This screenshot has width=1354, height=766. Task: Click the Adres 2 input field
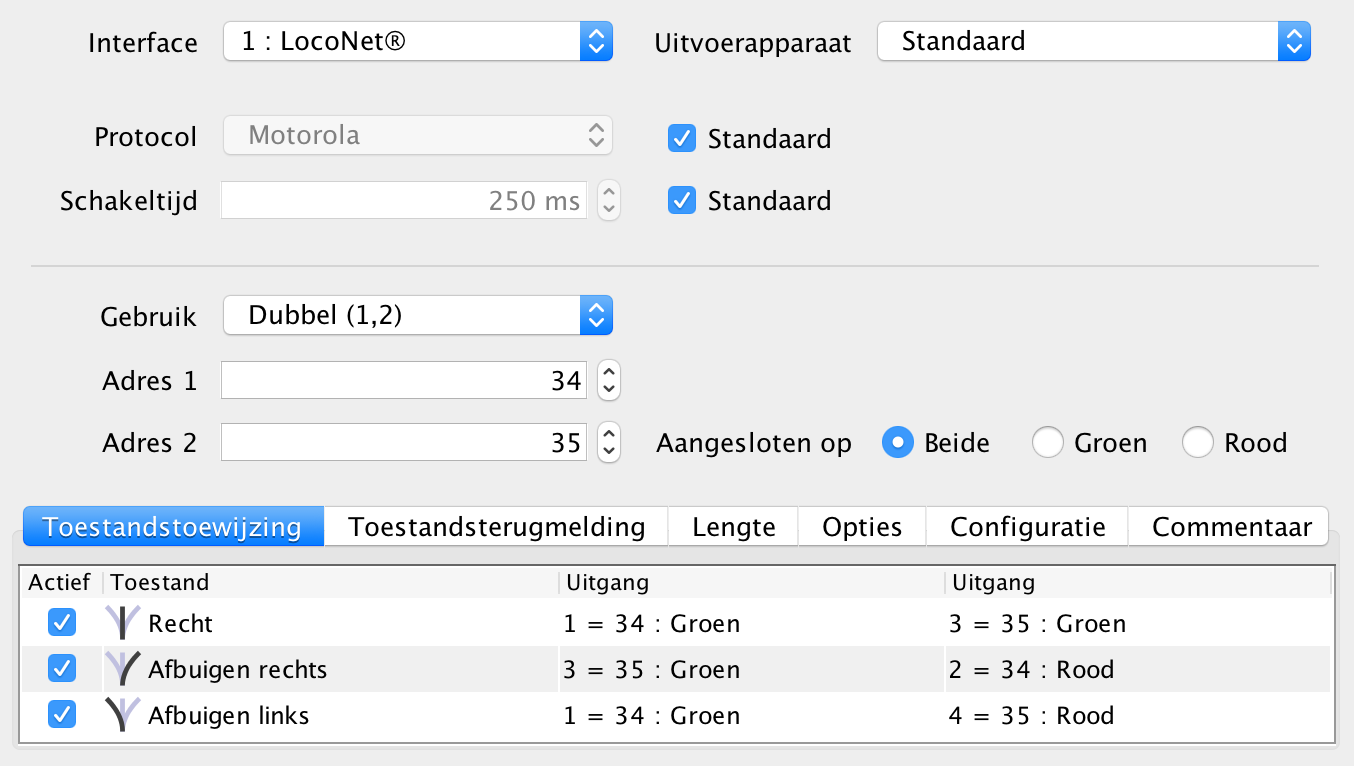404,442
